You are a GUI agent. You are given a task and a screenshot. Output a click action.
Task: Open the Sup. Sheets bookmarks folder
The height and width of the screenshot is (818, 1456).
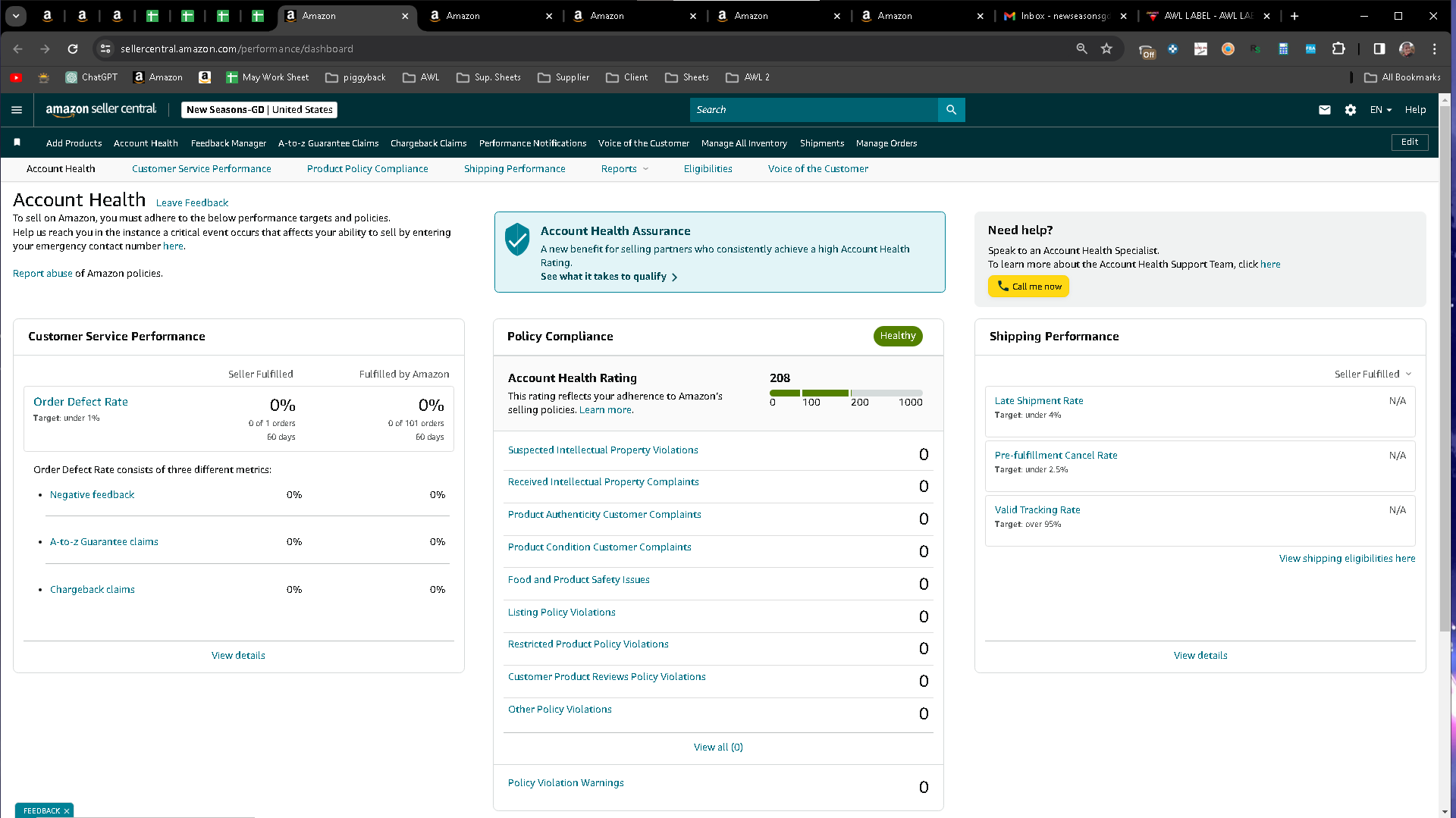(x=488, y=77)
